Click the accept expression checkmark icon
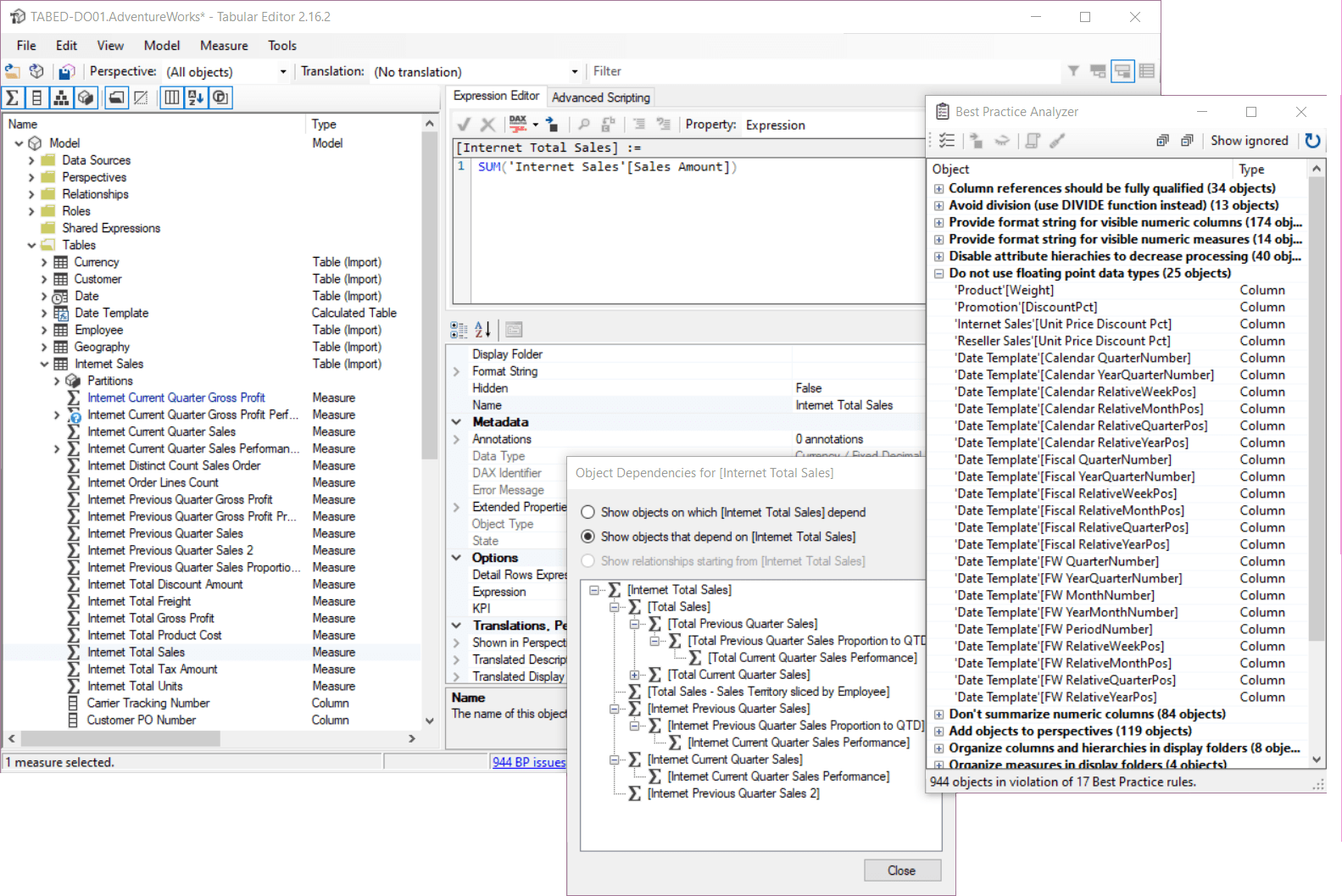Viewport: 1342px width, 896px height. (464, 125)
